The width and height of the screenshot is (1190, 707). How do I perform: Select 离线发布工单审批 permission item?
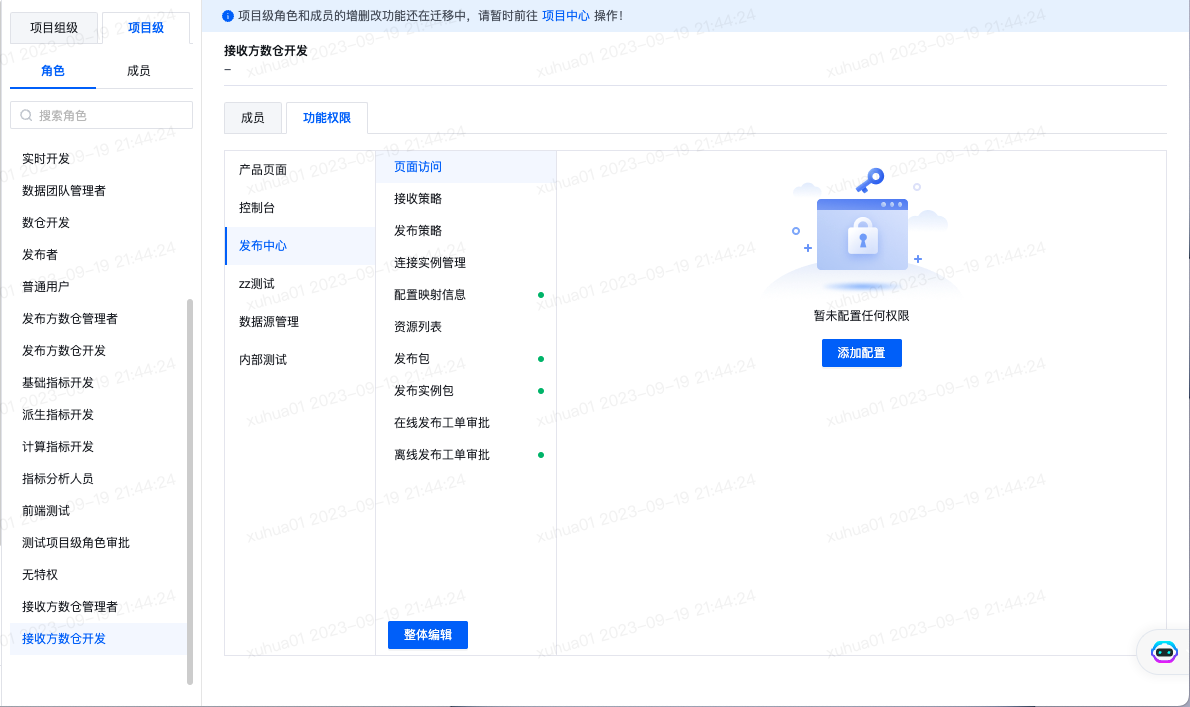tap(466, 455)
